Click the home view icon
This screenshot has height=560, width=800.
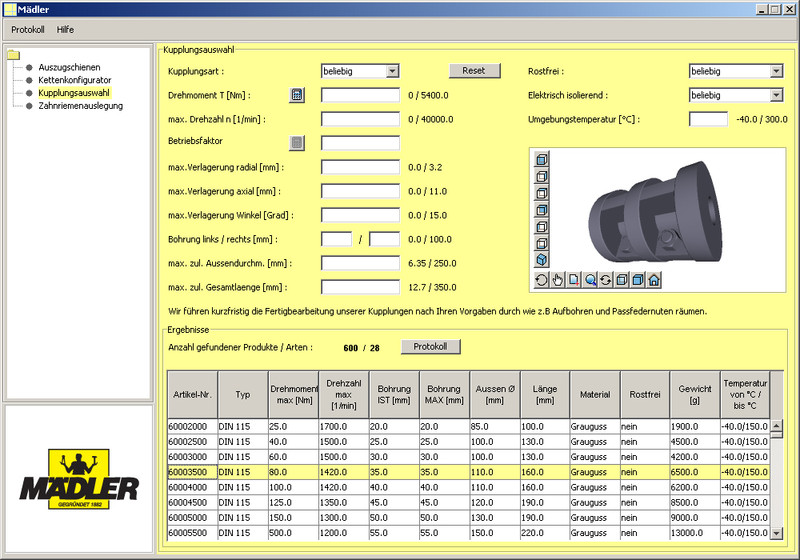[x=653, y=280]
